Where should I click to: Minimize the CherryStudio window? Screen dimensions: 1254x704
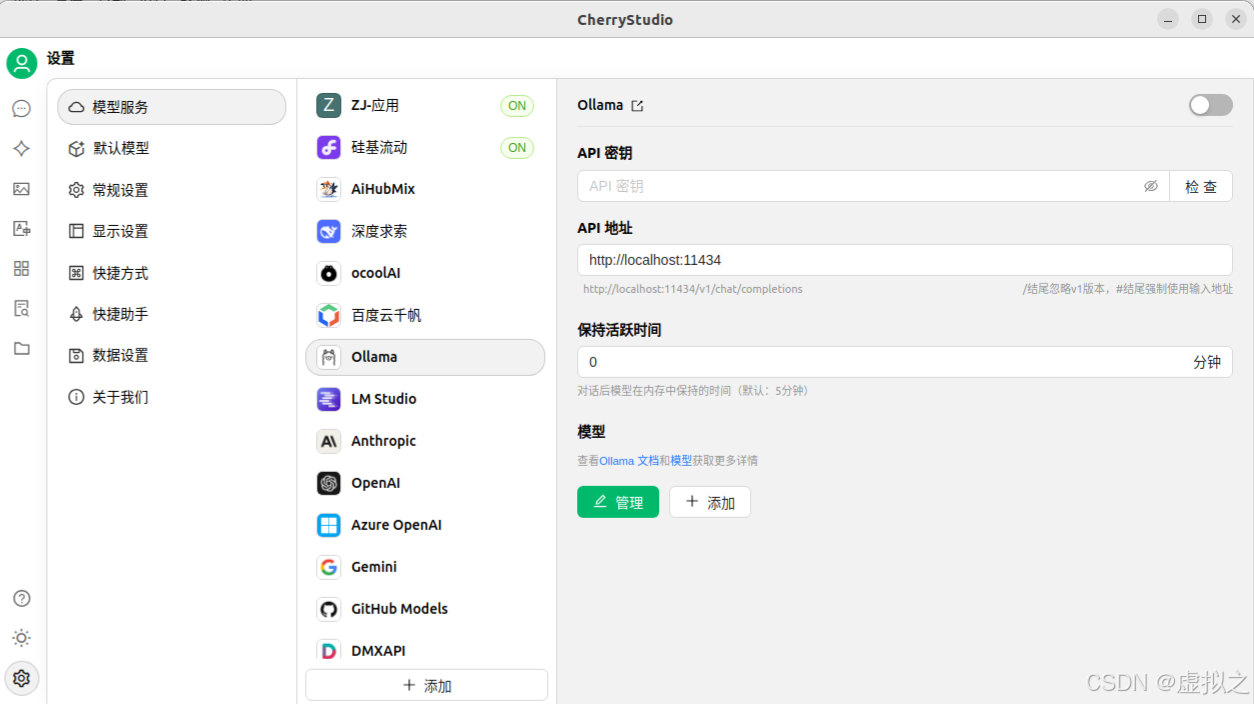[1168, 19]
